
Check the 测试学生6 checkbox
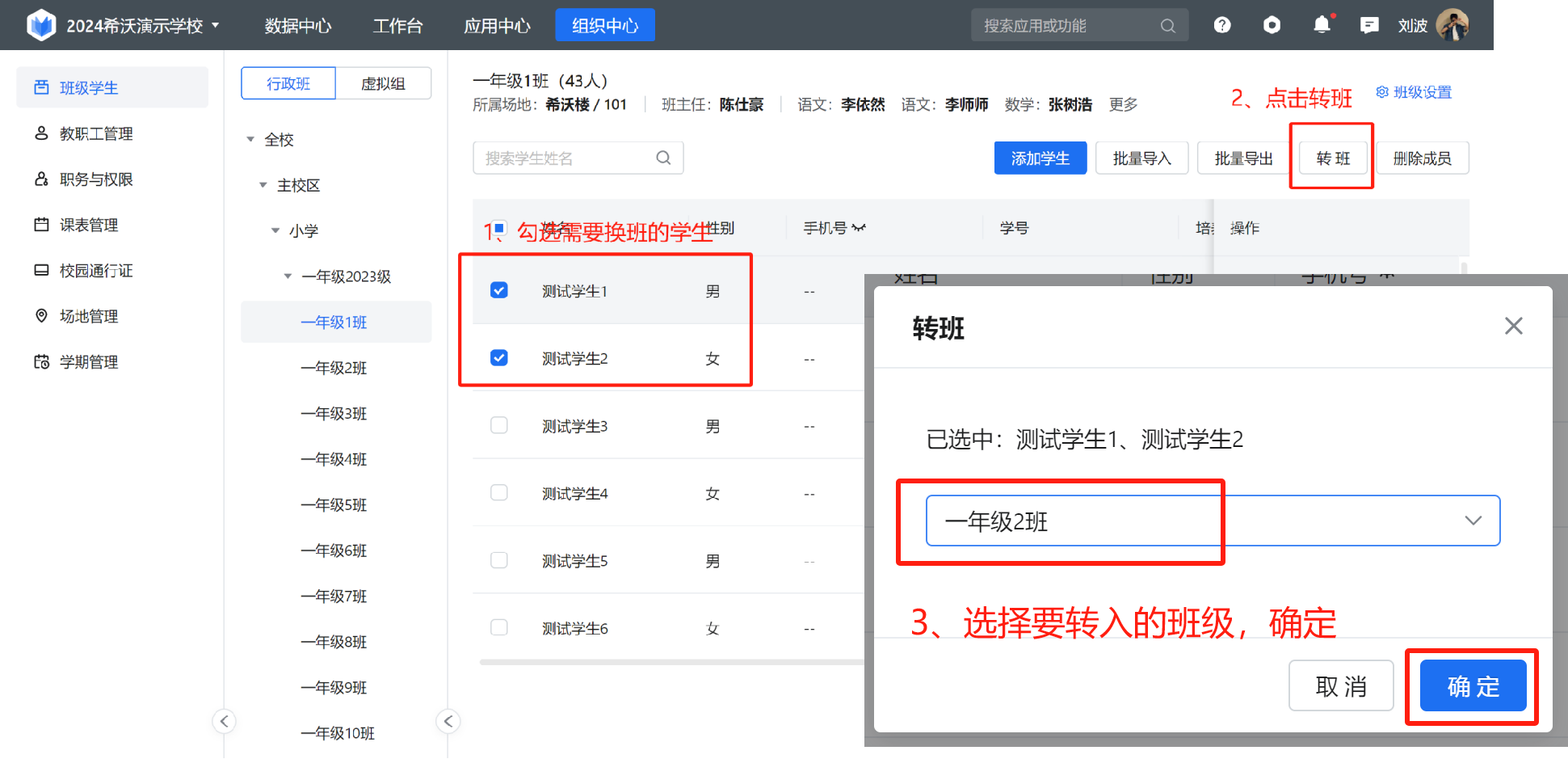point(499,627)
